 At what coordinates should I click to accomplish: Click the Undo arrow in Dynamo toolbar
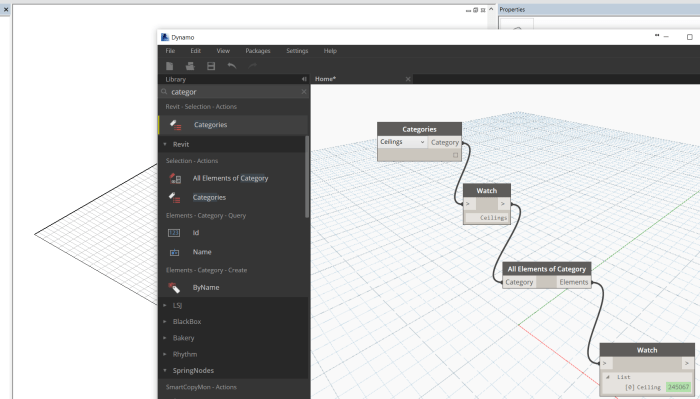click(232, 66)
